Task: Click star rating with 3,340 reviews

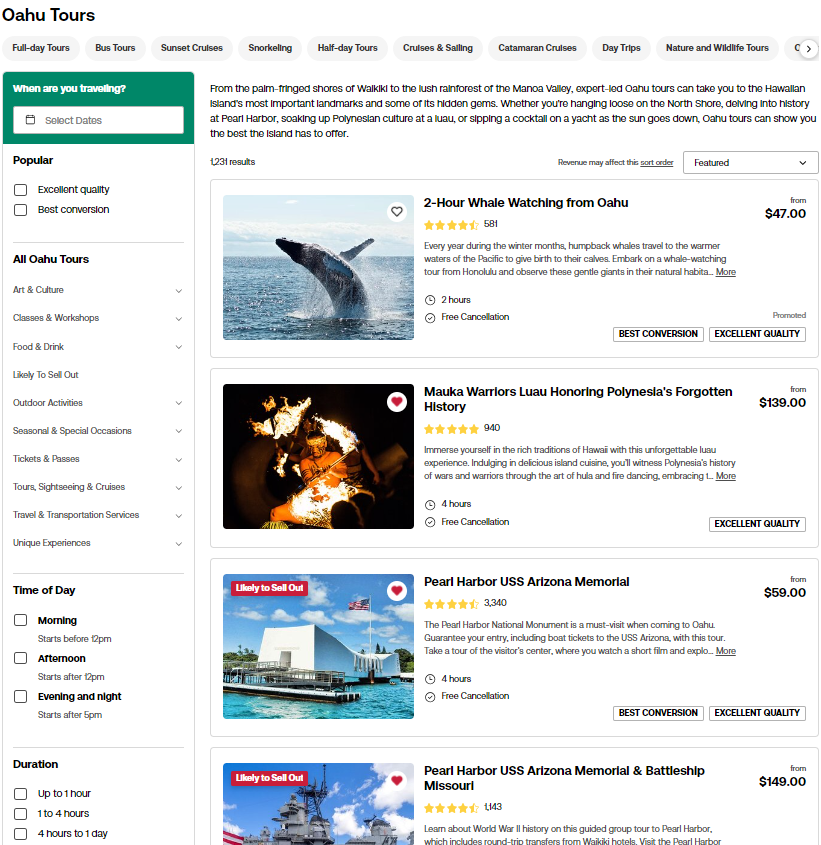Action: (451, 604)
